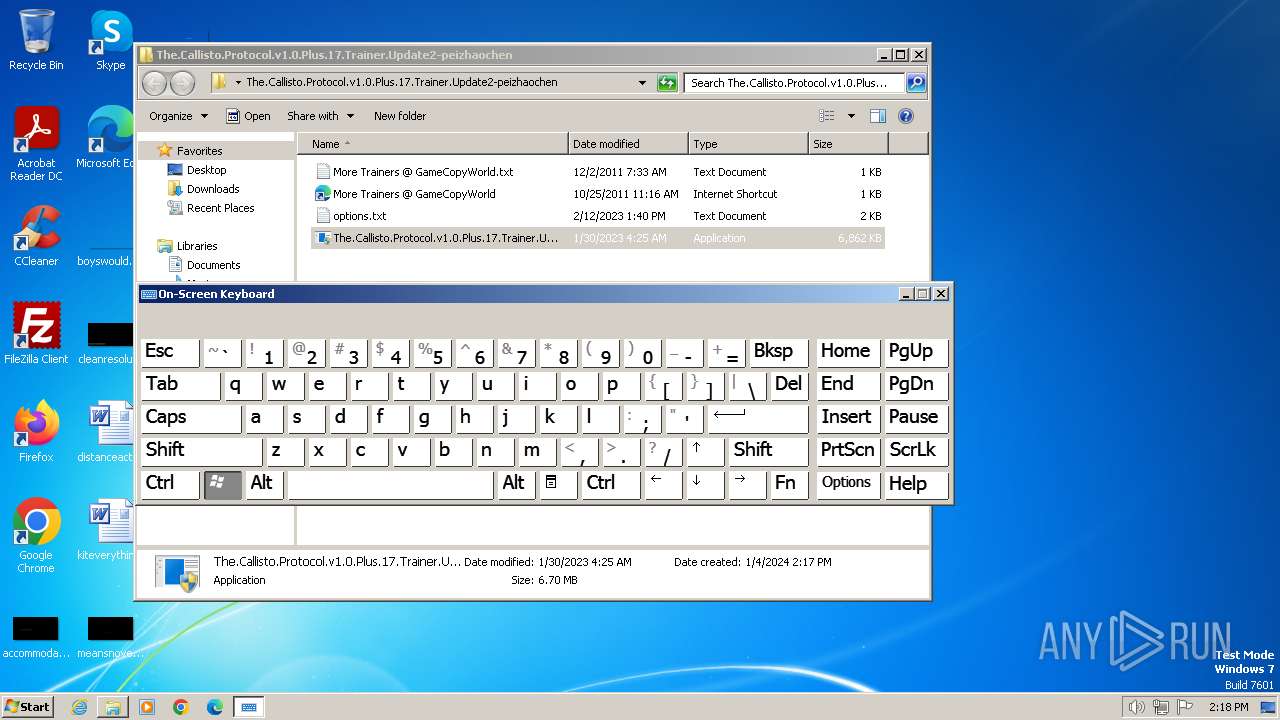Image resolution: width=1280 pixels, height=720 pixels.
Task: Click the Tab key on On-Screen Keyboard
Action: pyautogui.click(x=181, y=385)
